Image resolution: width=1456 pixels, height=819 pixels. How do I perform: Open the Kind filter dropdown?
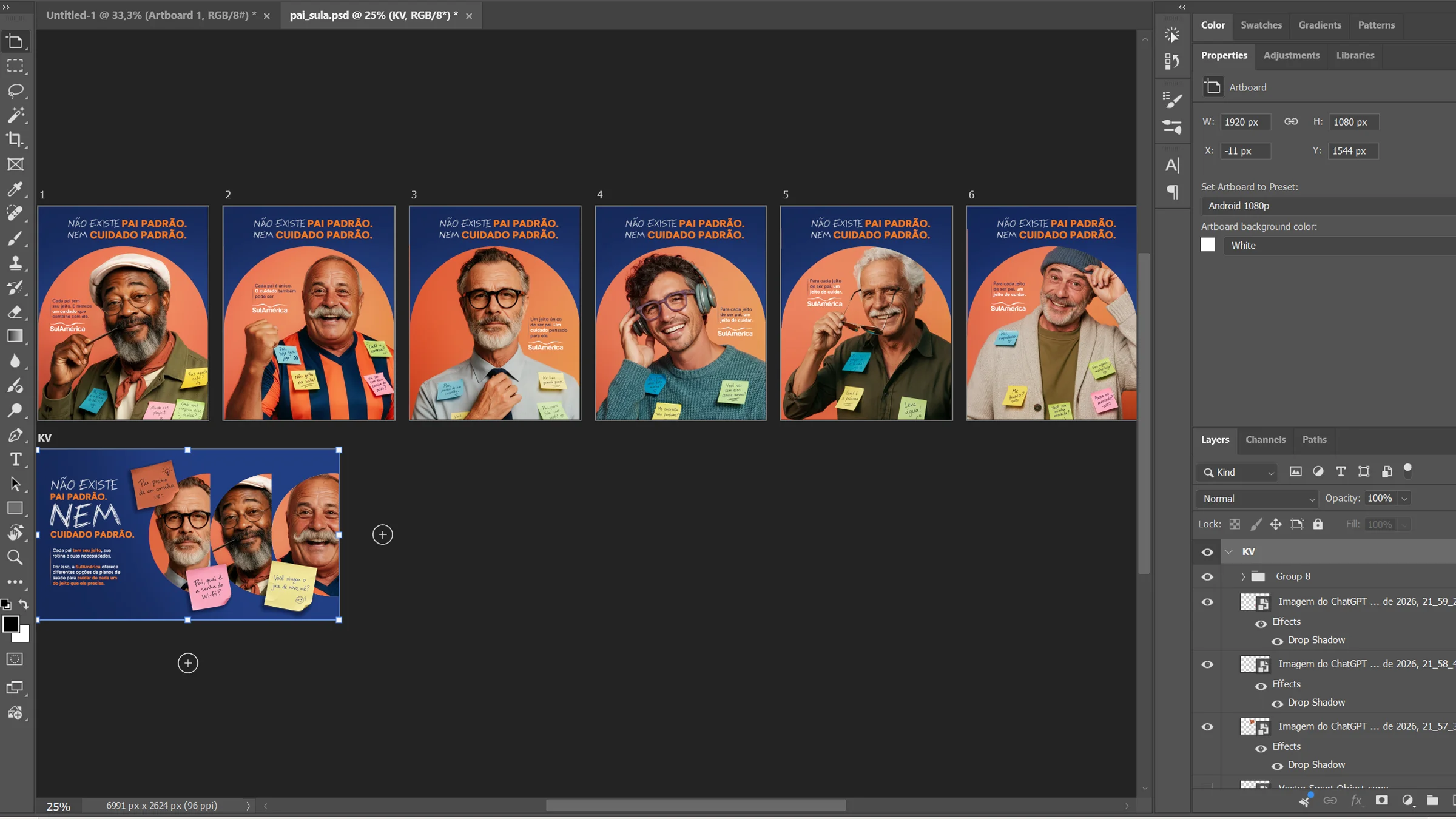click(x=1238, y=472)
